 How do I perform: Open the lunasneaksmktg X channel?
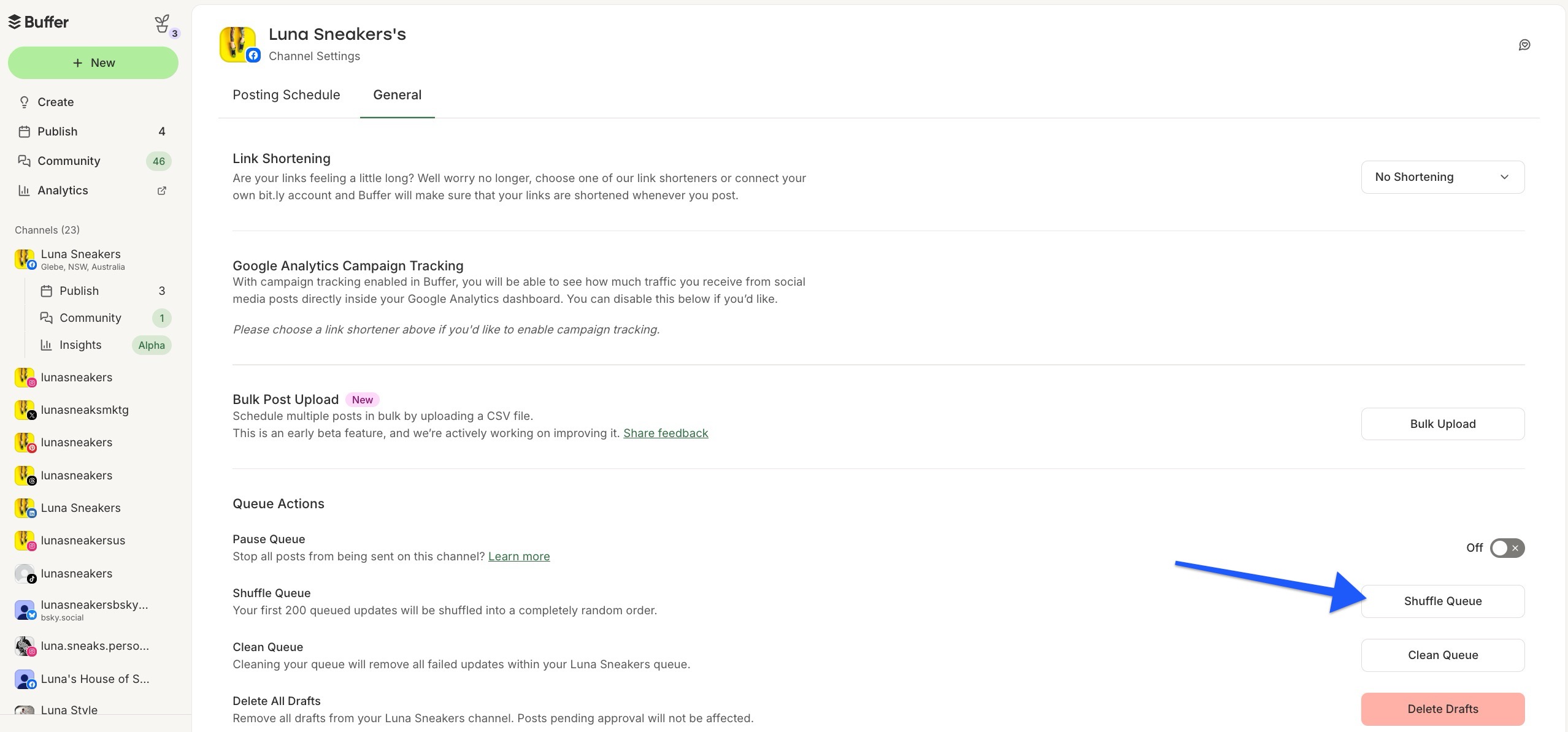tap(85, 410)
